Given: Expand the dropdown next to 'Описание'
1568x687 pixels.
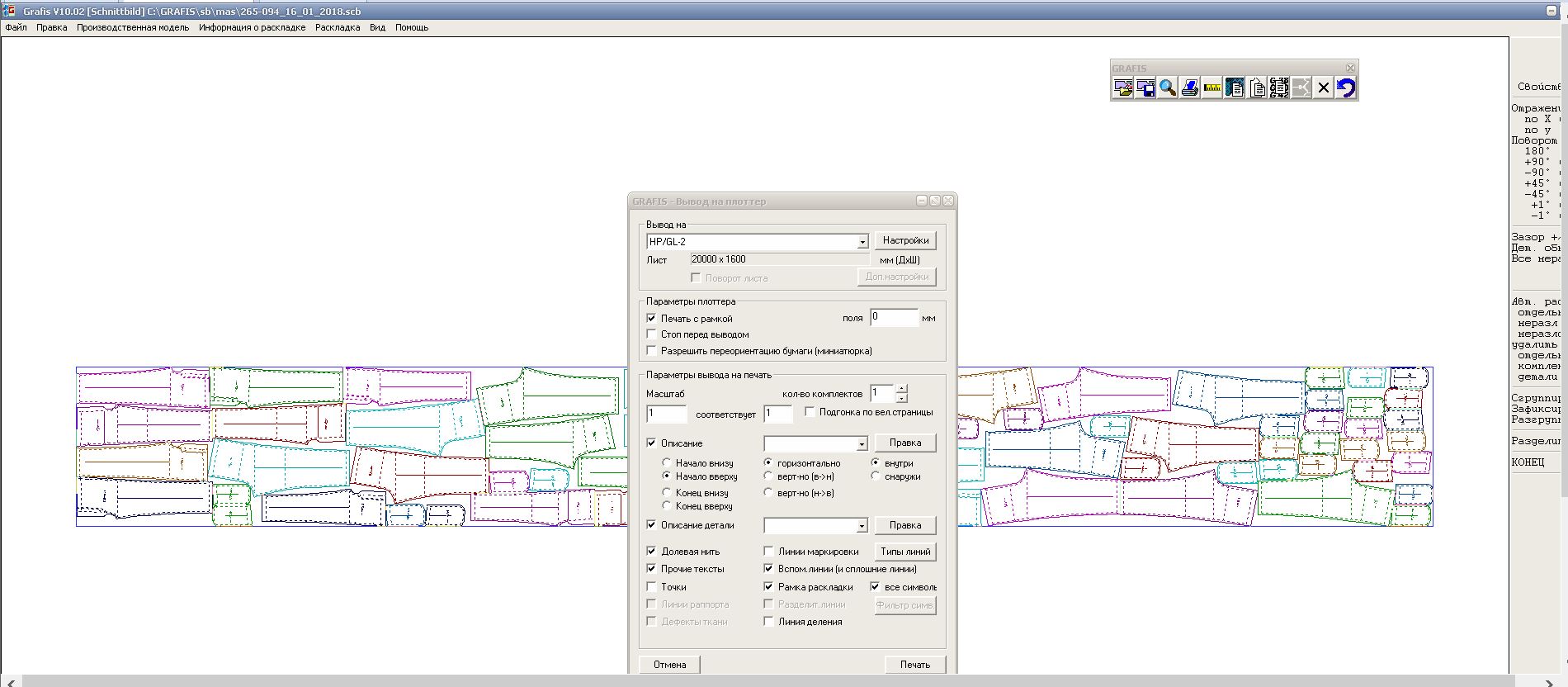Looking at the screenshot, I should point(862,444).
